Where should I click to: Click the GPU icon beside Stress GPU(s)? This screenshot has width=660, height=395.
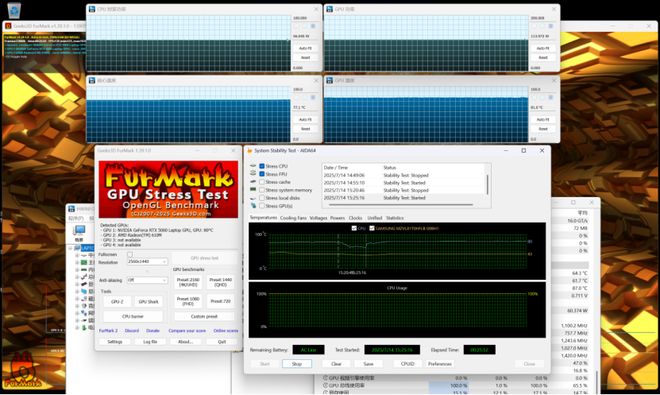point(253,206)
